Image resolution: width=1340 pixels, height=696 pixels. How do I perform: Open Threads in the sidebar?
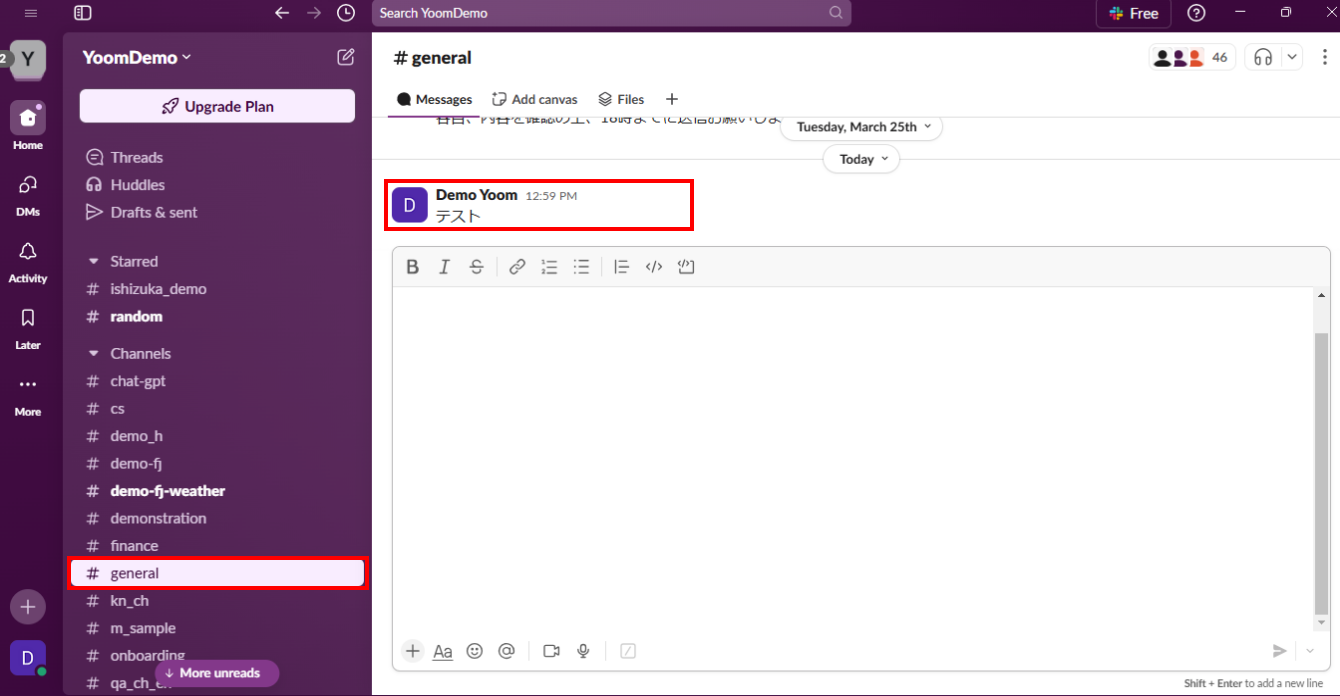(x=217, y=157)
